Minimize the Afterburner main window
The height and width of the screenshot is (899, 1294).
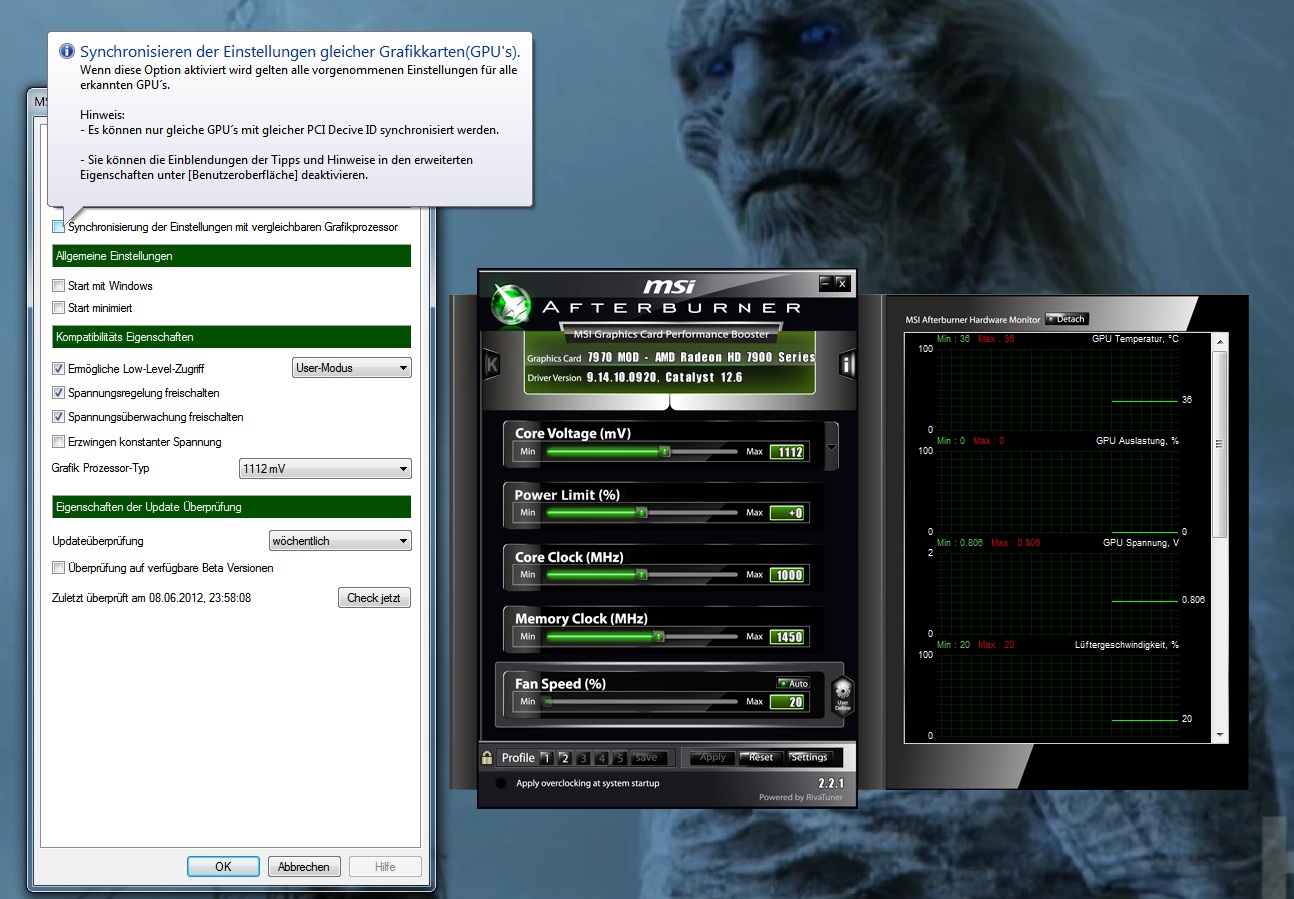pos(826,283)
